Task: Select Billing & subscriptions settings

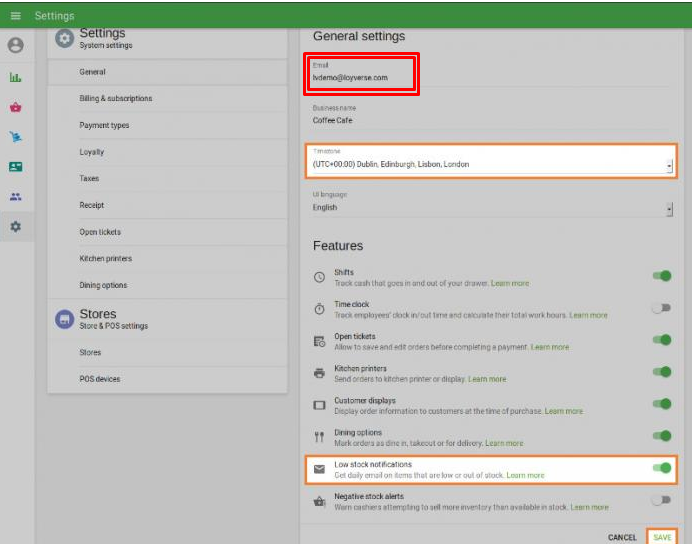Action: click(x=116, y=99)
